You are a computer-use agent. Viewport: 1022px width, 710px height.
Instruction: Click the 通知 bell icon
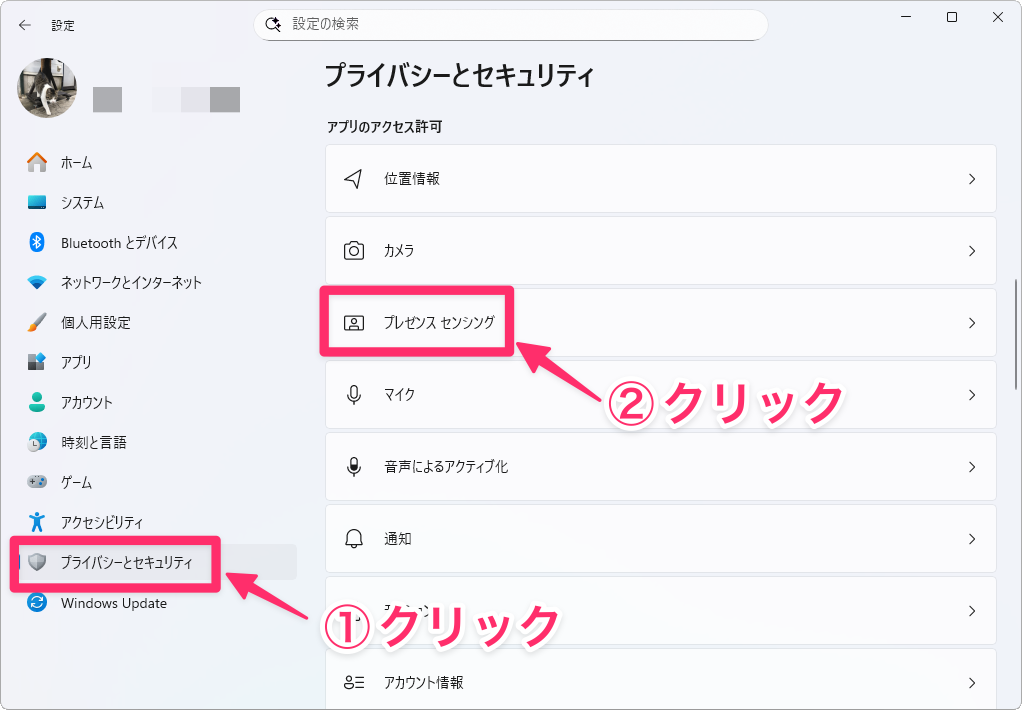[353, 539]
